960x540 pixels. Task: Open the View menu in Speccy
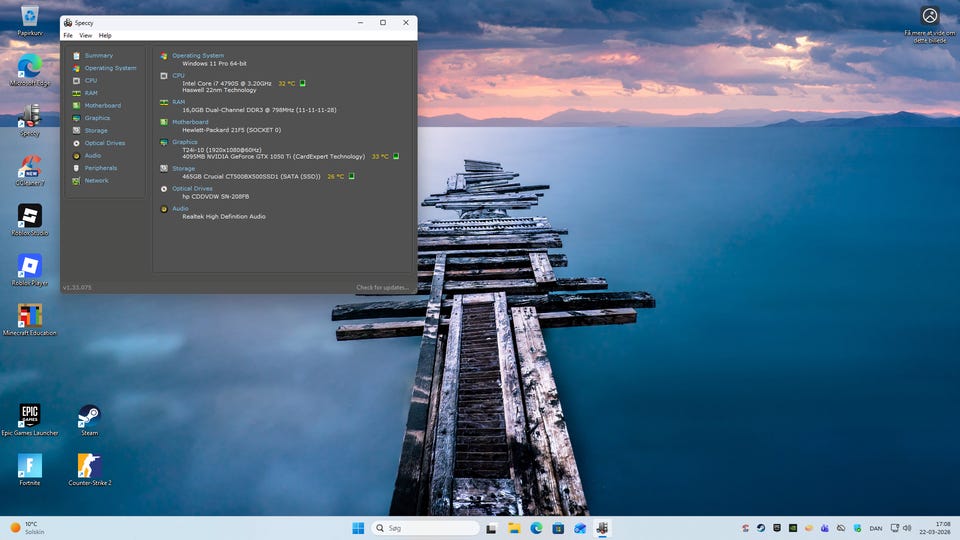click(x=85, y=35)
